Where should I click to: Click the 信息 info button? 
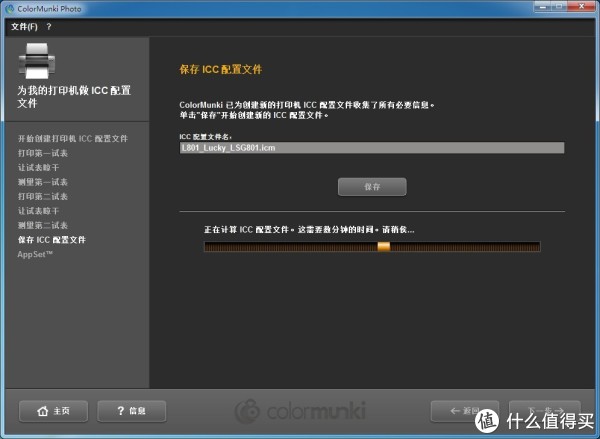(132, 411)
